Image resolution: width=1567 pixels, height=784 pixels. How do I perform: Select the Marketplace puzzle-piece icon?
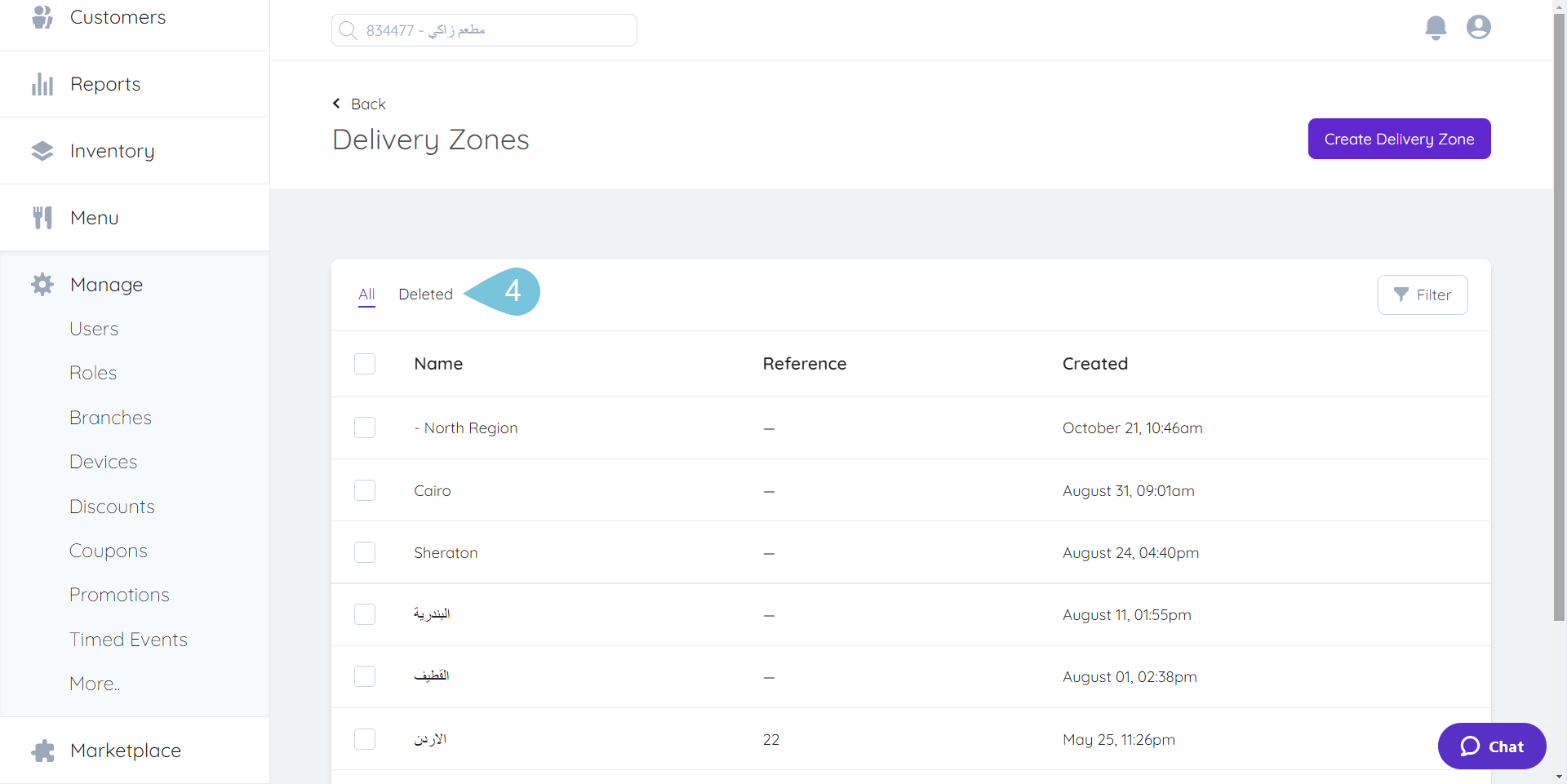point(42,751)
